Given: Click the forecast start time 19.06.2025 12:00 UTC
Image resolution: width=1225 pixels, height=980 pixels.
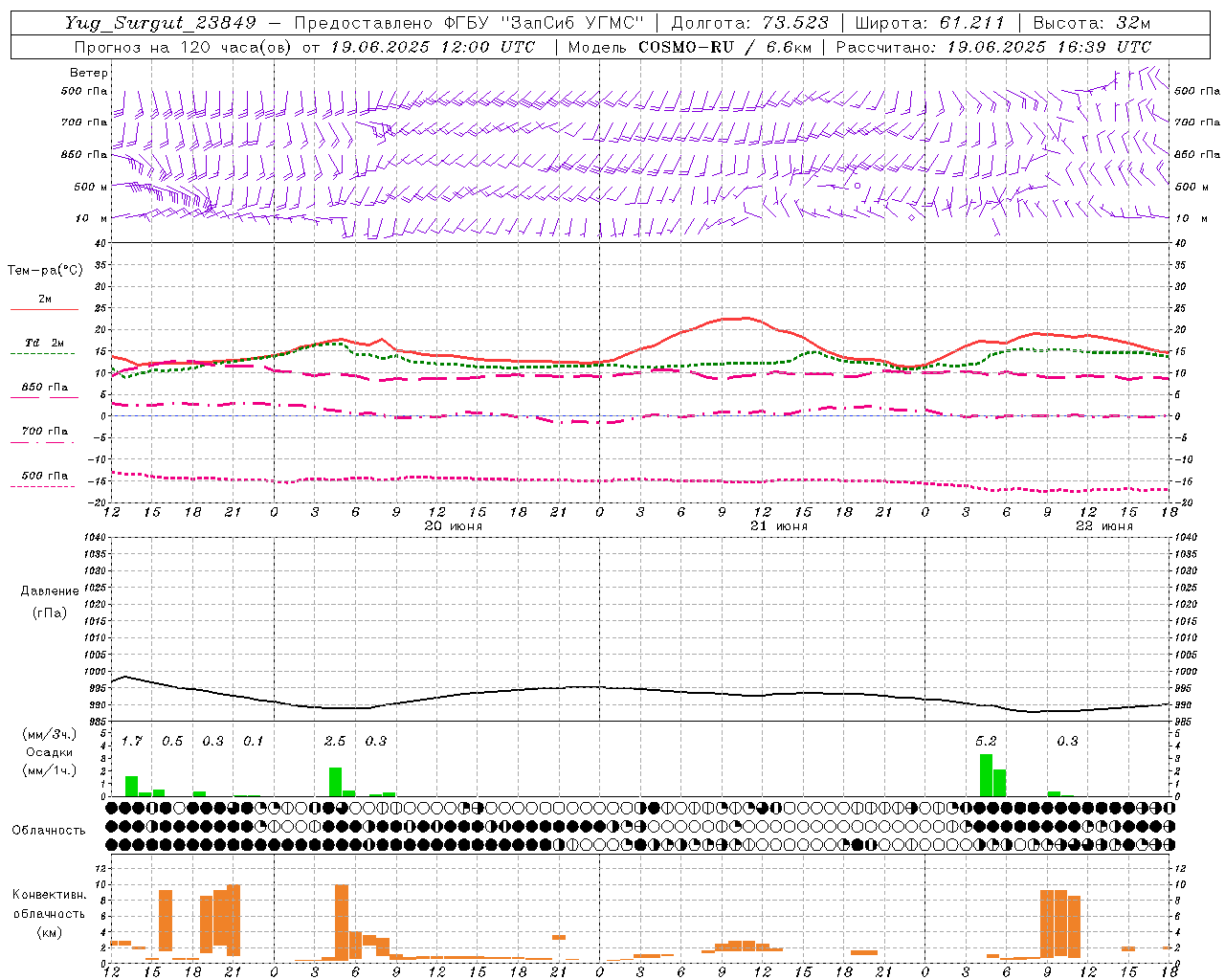Looking at the screenshot, I should pyautogui.click(x=433, y=47).
